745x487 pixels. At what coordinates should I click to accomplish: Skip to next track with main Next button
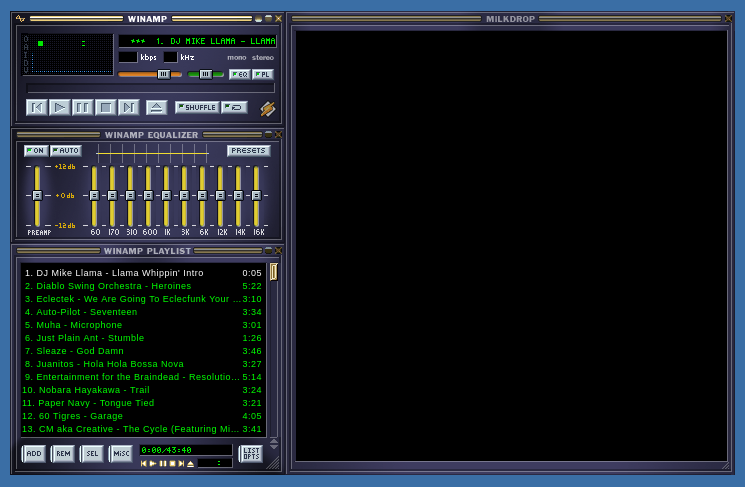(128, 107)
